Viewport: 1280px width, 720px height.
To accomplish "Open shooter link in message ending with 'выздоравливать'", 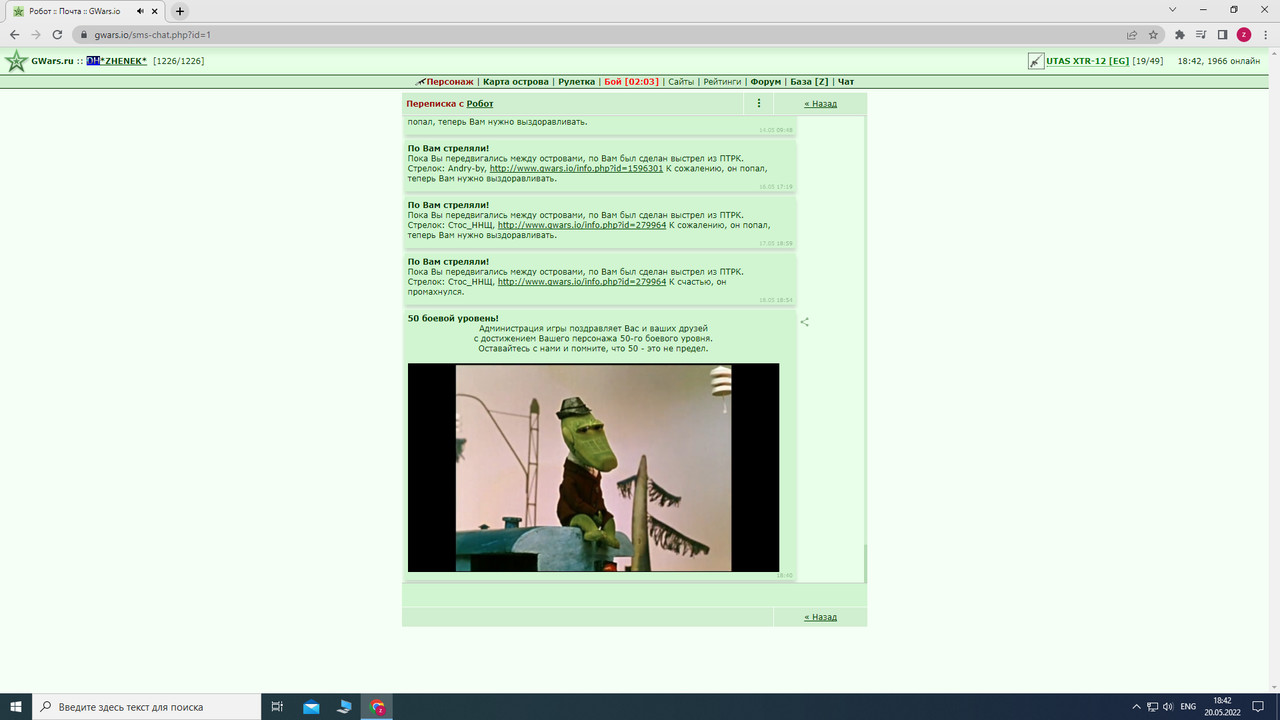I will point(582,225).
